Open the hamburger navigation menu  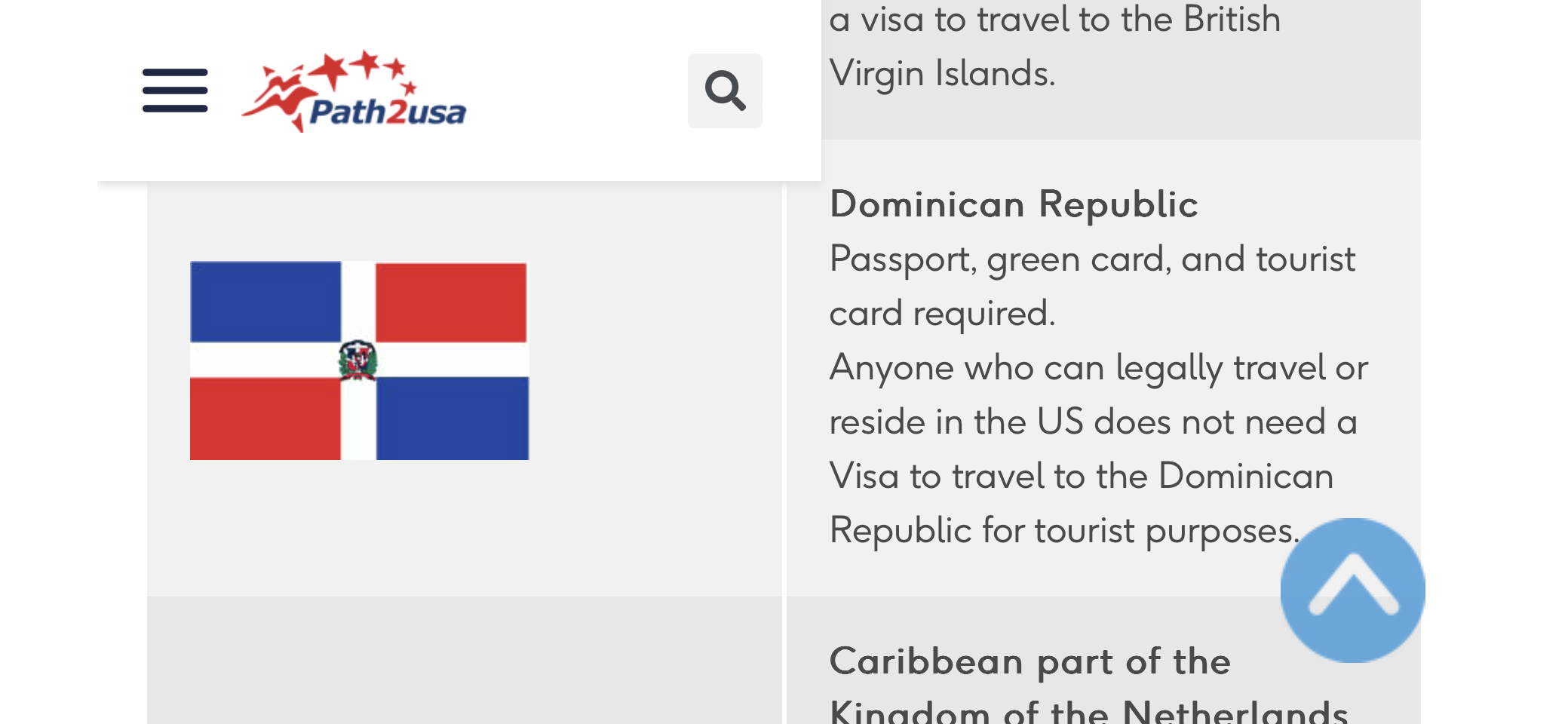(175, 90)
